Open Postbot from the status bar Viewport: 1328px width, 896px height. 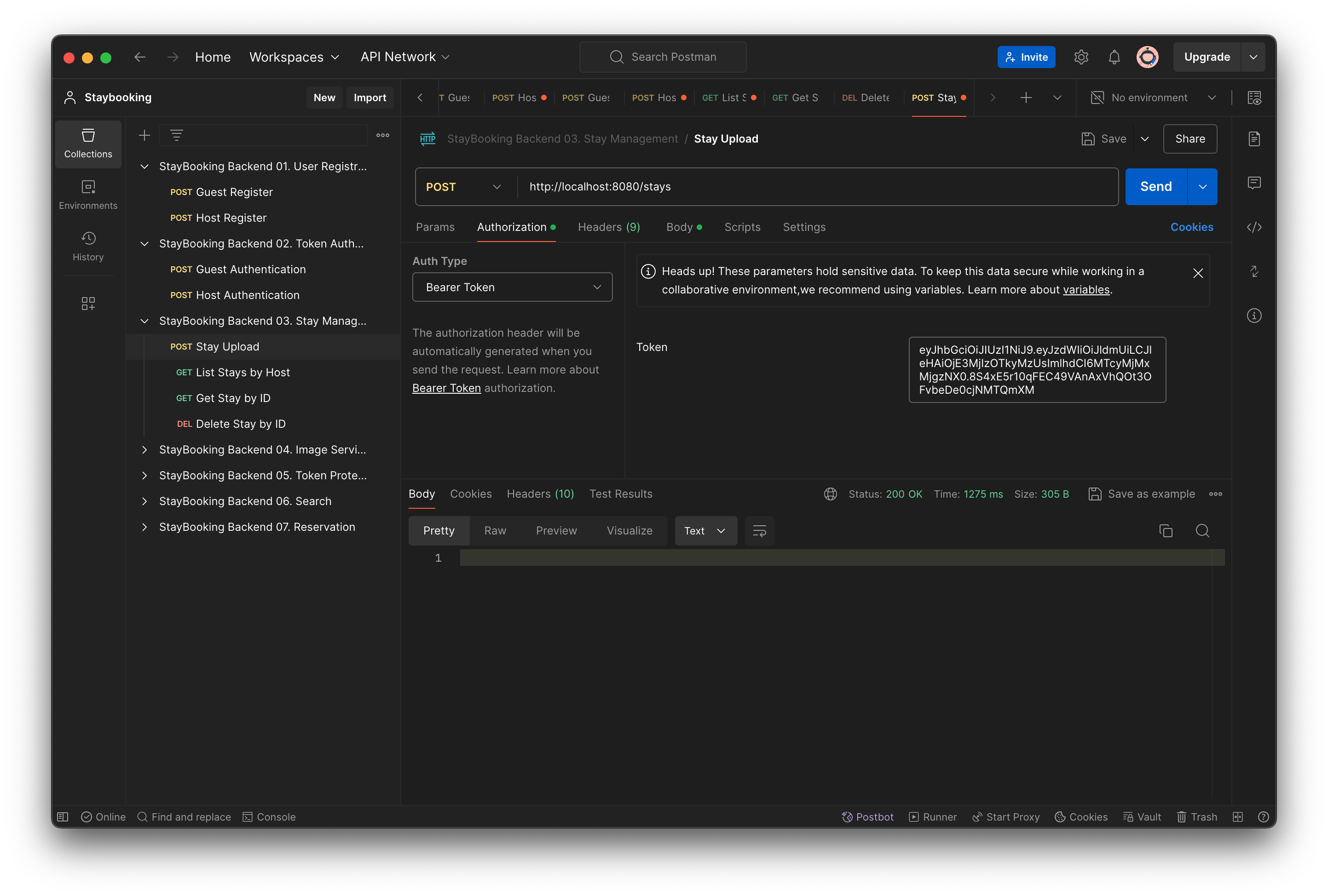click(867, 816)
